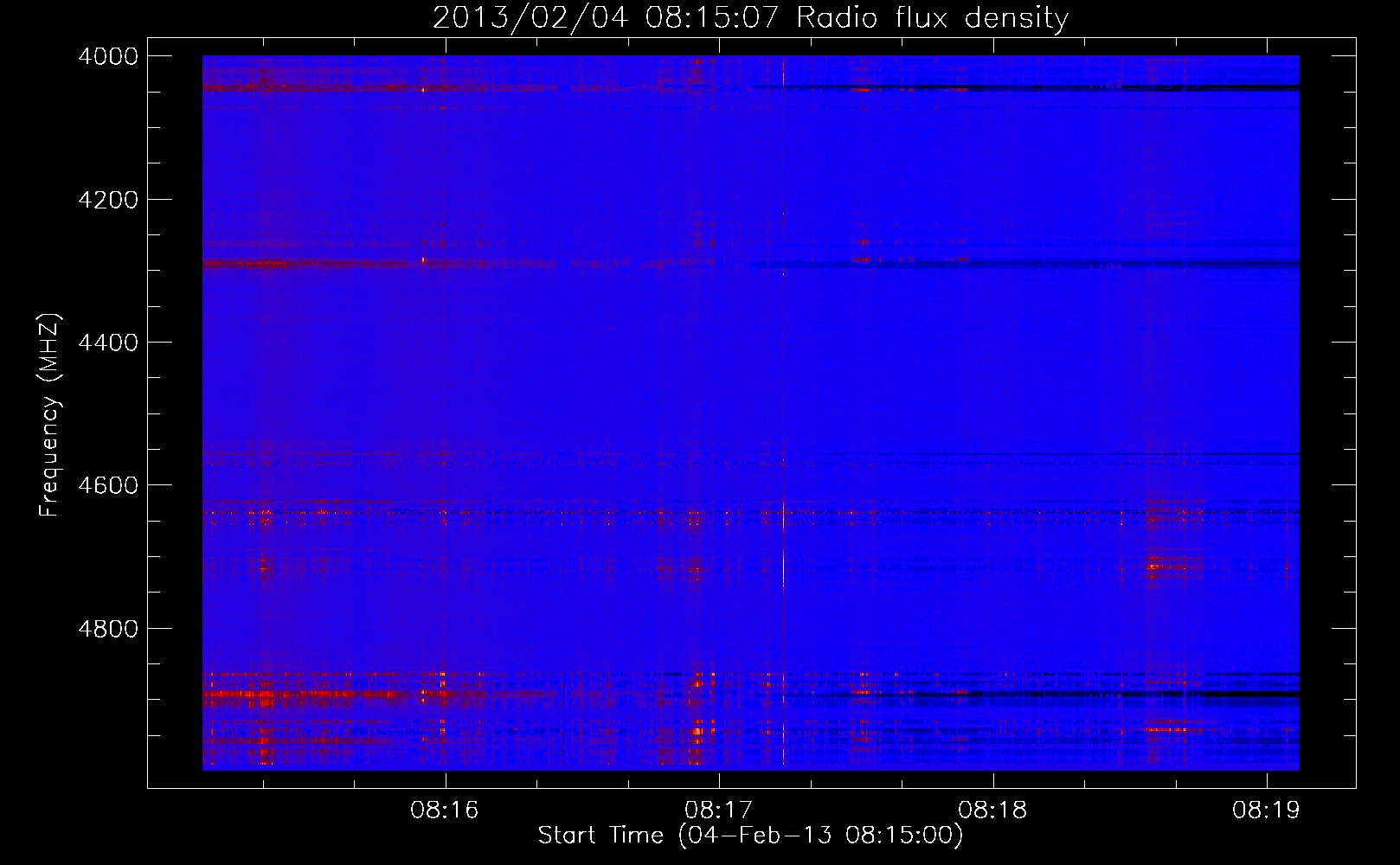Click the plot title '2013/02/04 08:15:07 Radio flux density'
This screenshot has width=1400, height=865.
pos(751,17)
